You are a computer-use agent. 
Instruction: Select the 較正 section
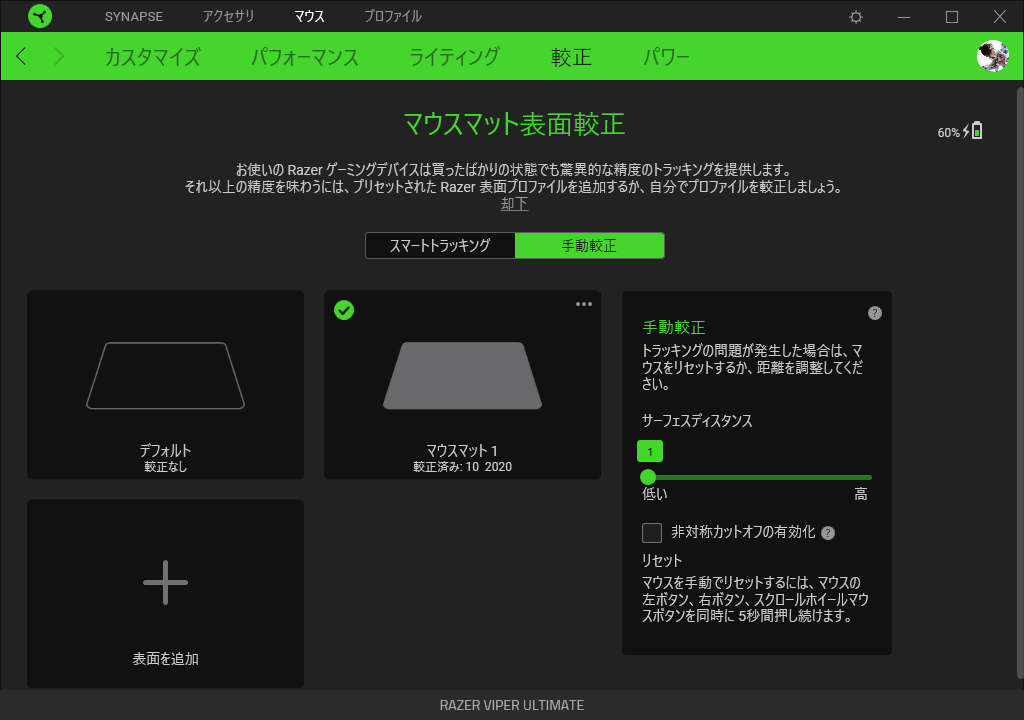point(571,57)
